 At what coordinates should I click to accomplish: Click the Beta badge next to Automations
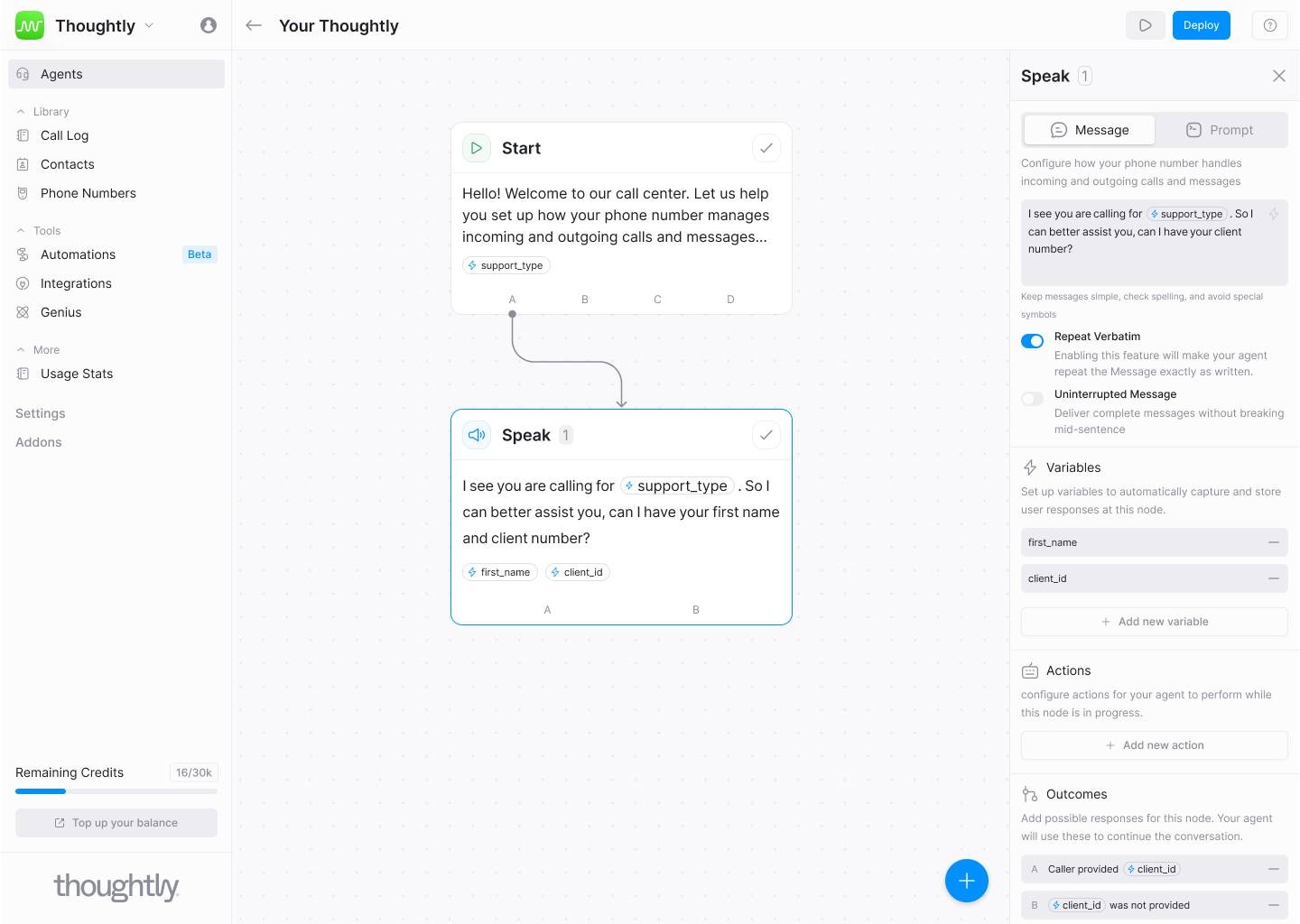click(200, 254)
